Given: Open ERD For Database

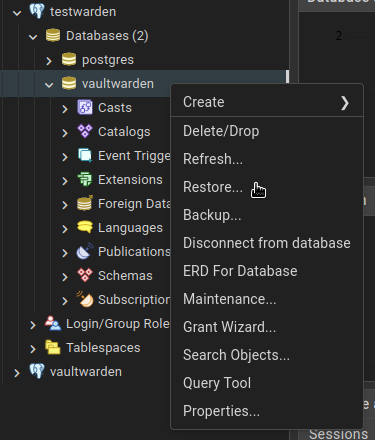Looking at the screenshot, I should tap(267, 271).
